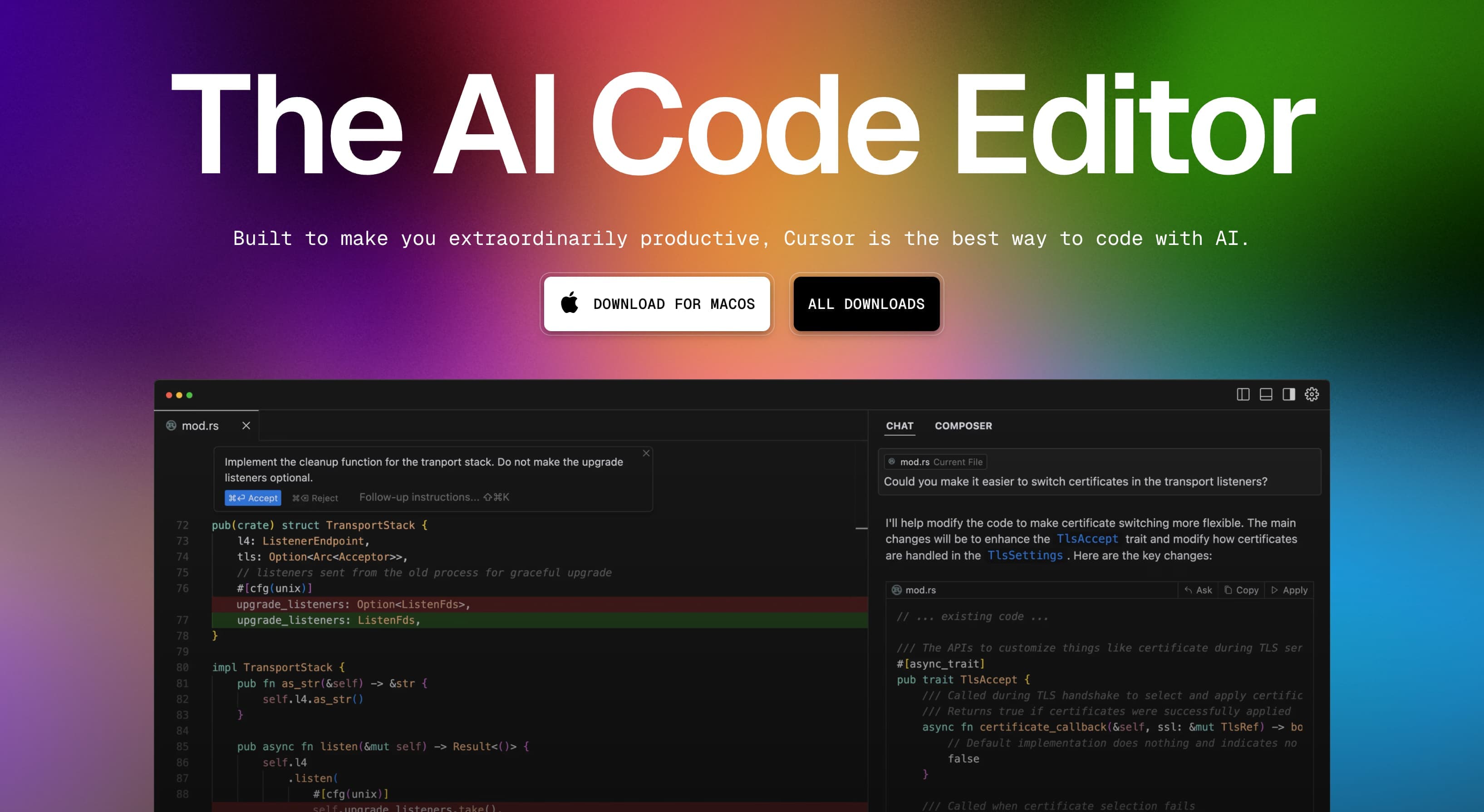Screen dimensions: 1484x812
Task: Apply the mod.rs code block
Action: pos(1289,590)
